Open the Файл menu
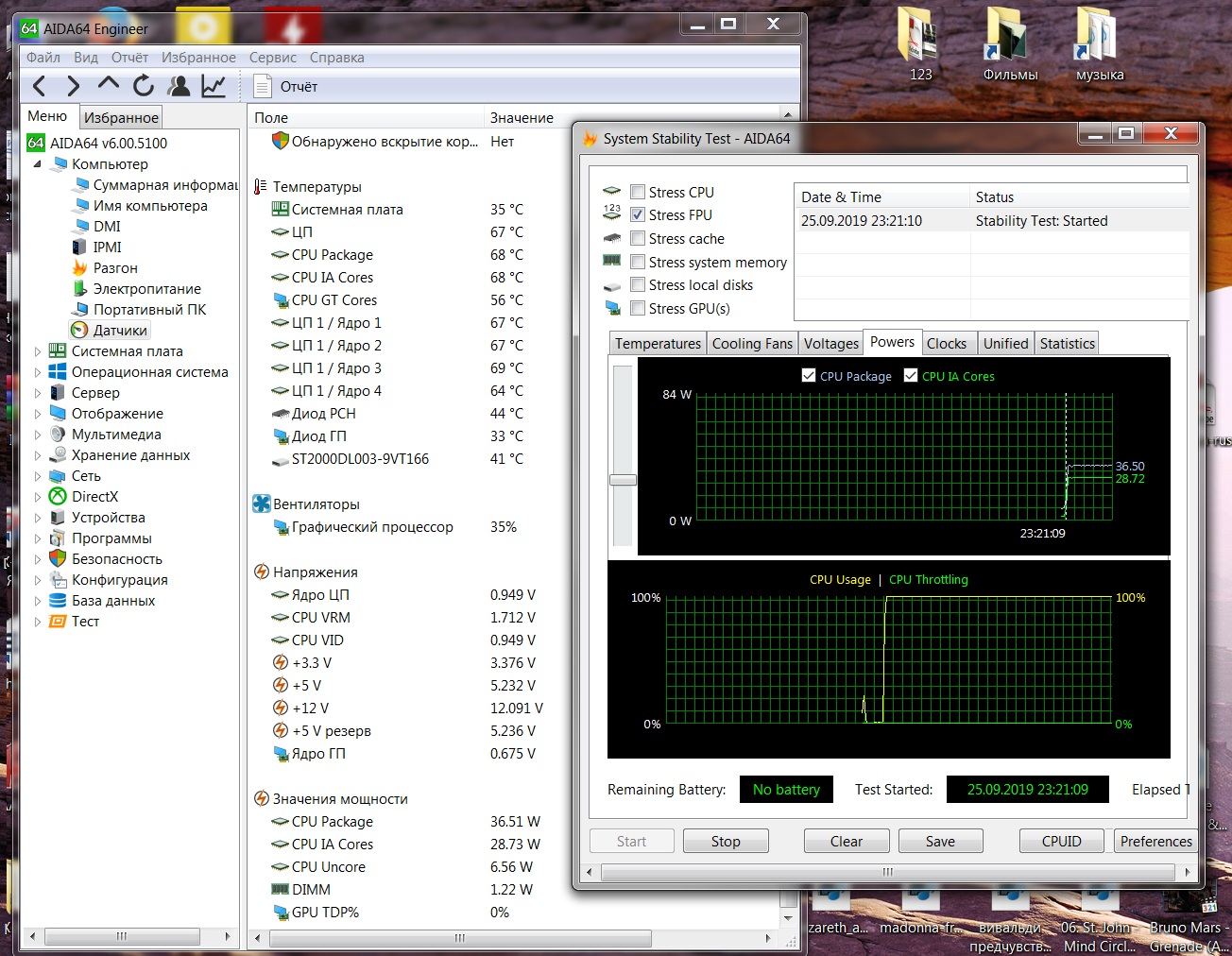Viewport: 1232px width, 956px height. tap(43, 58)
